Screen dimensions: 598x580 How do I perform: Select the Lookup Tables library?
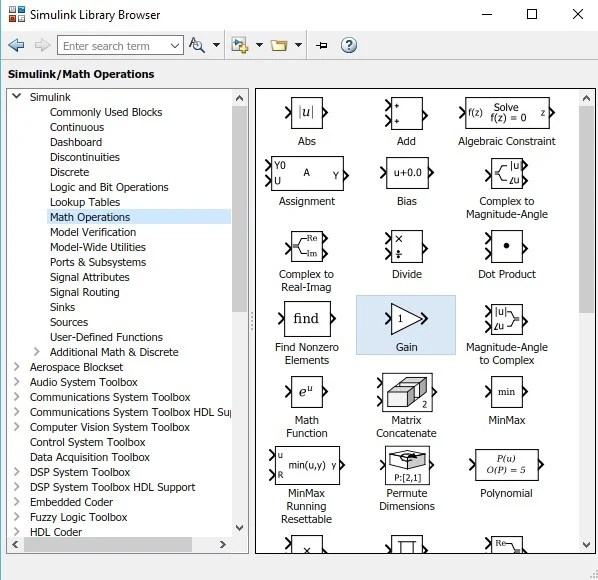coord(85,202)
